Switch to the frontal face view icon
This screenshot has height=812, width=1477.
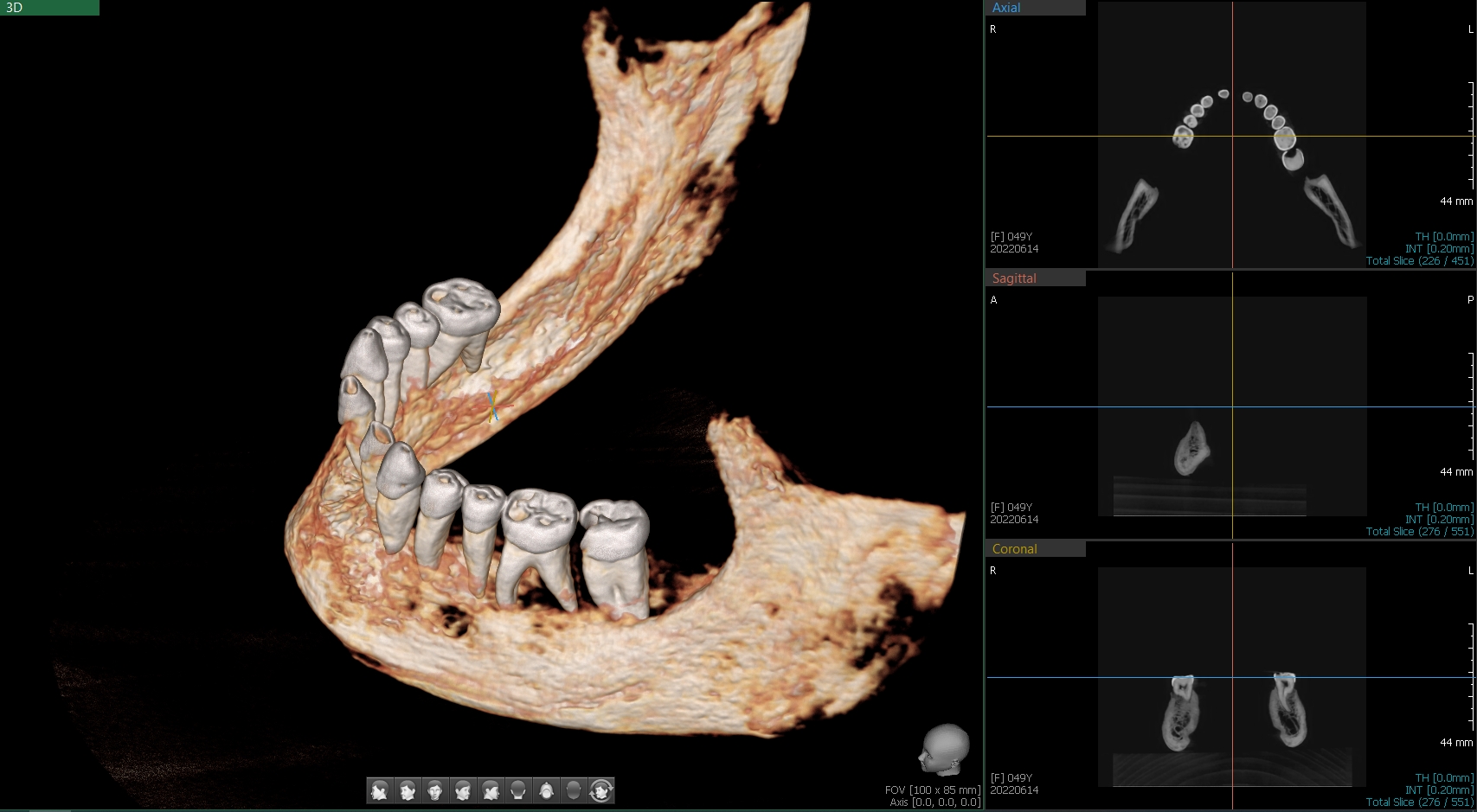435,790
